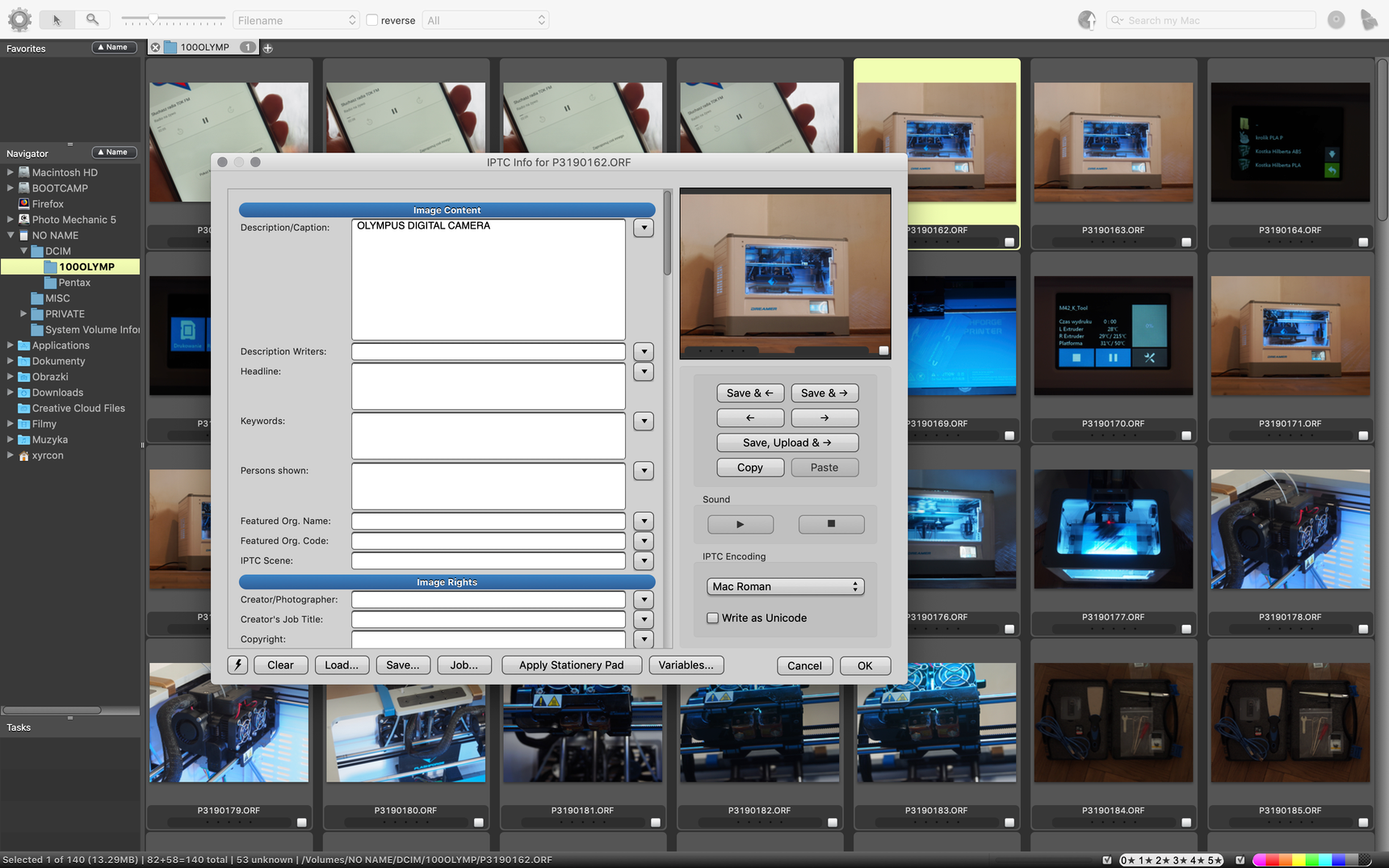1389x868 pixels.
Task: Stop the sound playback
Action: point(831,524)
